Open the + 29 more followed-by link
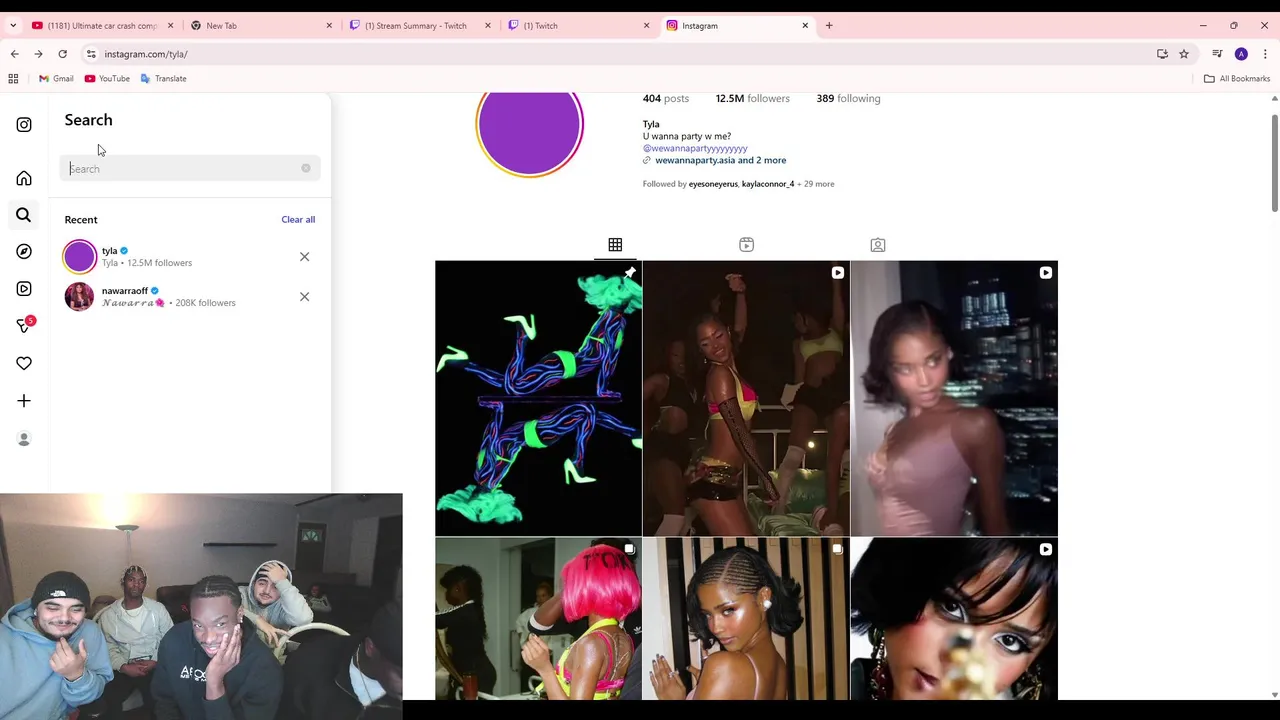The image size is (1280, 720). coord(815,184)
